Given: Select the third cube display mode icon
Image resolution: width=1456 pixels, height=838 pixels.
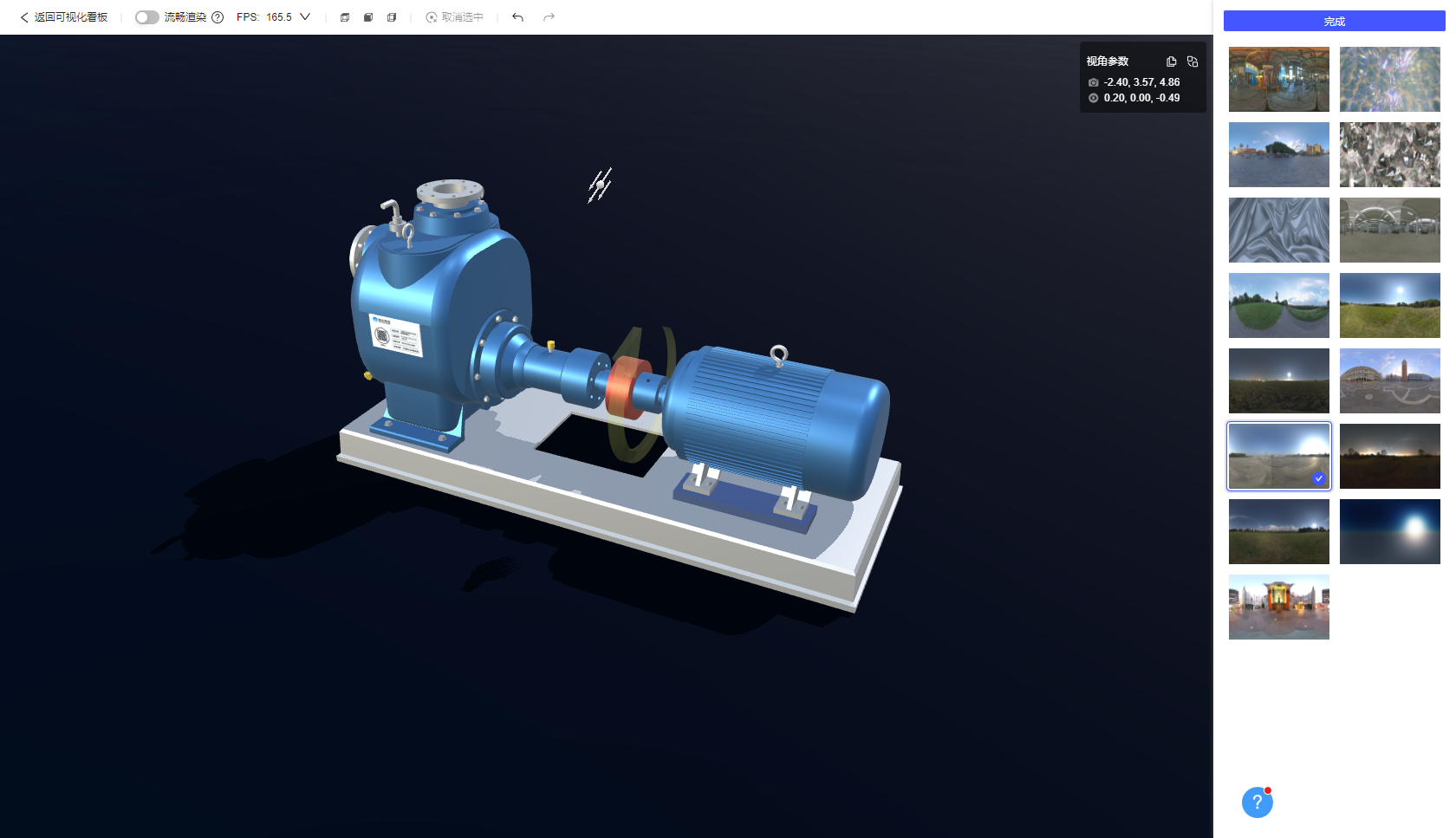Looking at the screenshot, I should (392, 17).
